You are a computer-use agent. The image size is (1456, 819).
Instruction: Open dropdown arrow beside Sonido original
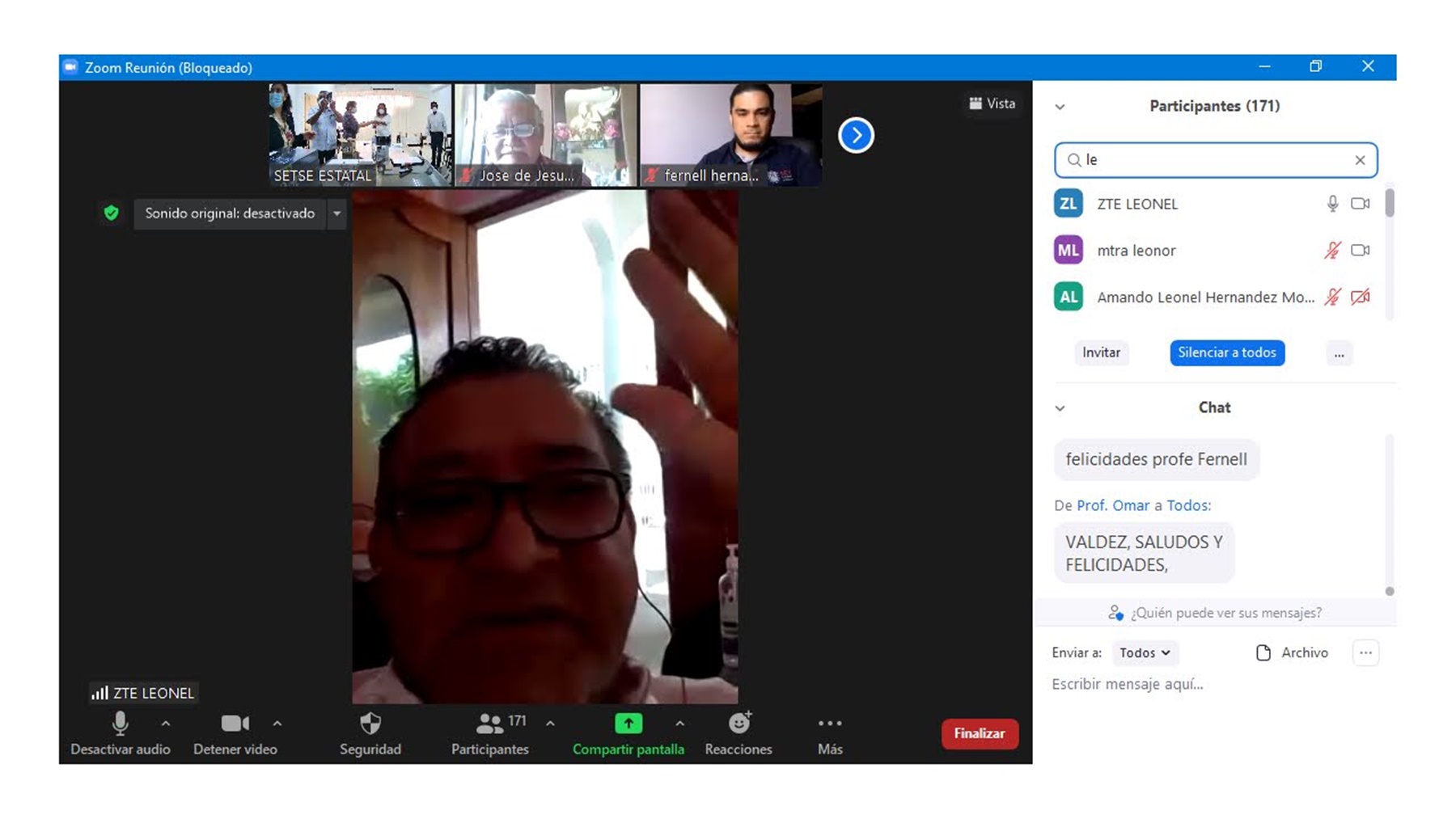337,213
